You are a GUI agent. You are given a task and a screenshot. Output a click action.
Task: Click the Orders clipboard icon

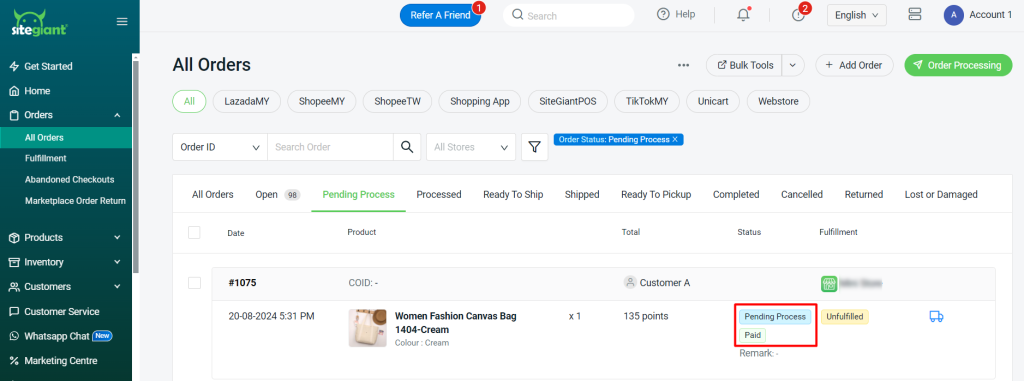coord(14,115)
